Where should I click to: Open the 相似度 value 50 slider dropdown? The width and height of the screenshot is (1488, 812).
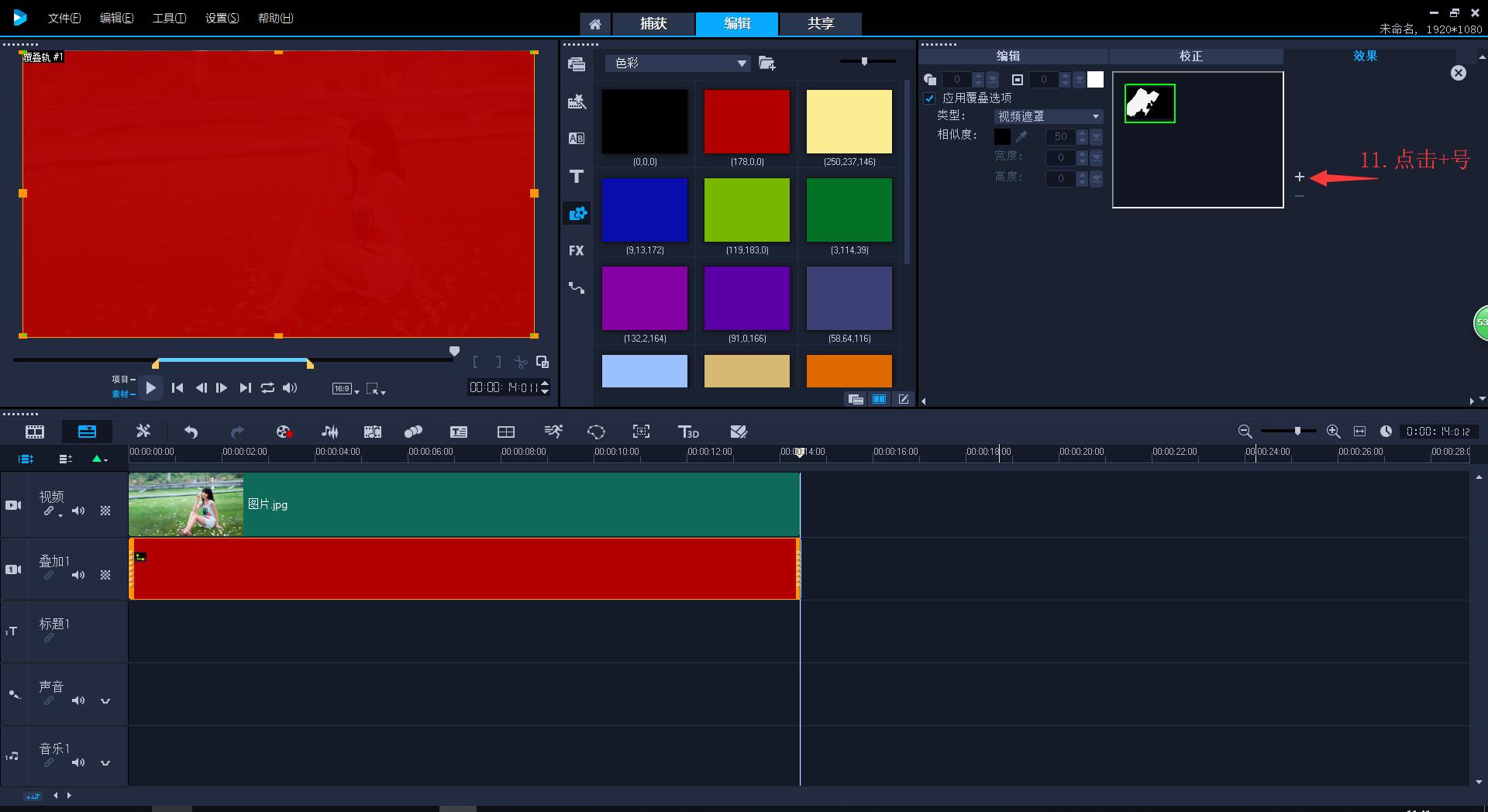tap(1096, 137)
